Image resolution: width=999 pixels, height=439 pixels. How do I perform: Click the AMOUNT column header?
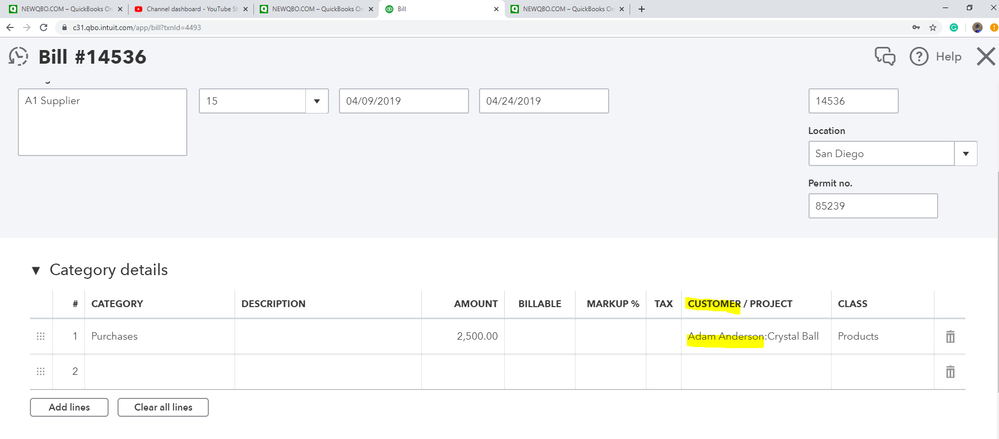coord(475,304)
